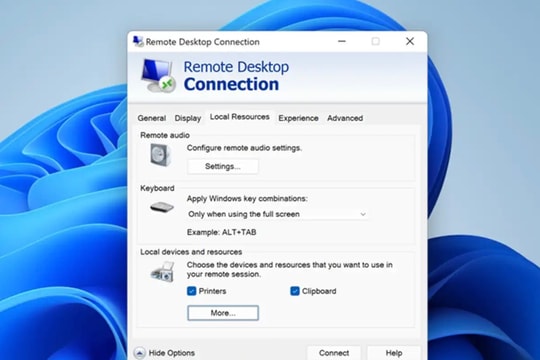Screen dimensions: 540x360
Task: Uncheck the Clipboard checkbox
Action: point(295,291)
